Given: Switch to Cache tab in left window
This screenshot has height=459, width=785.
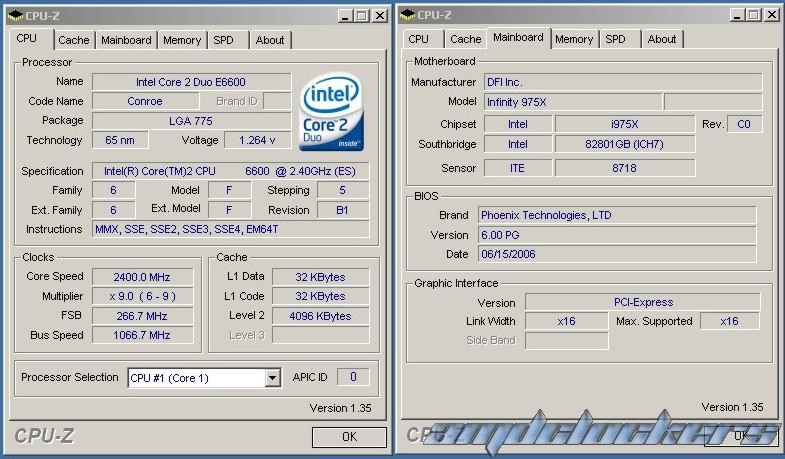Looking at the screenshot, I should [x=73, y=40].
